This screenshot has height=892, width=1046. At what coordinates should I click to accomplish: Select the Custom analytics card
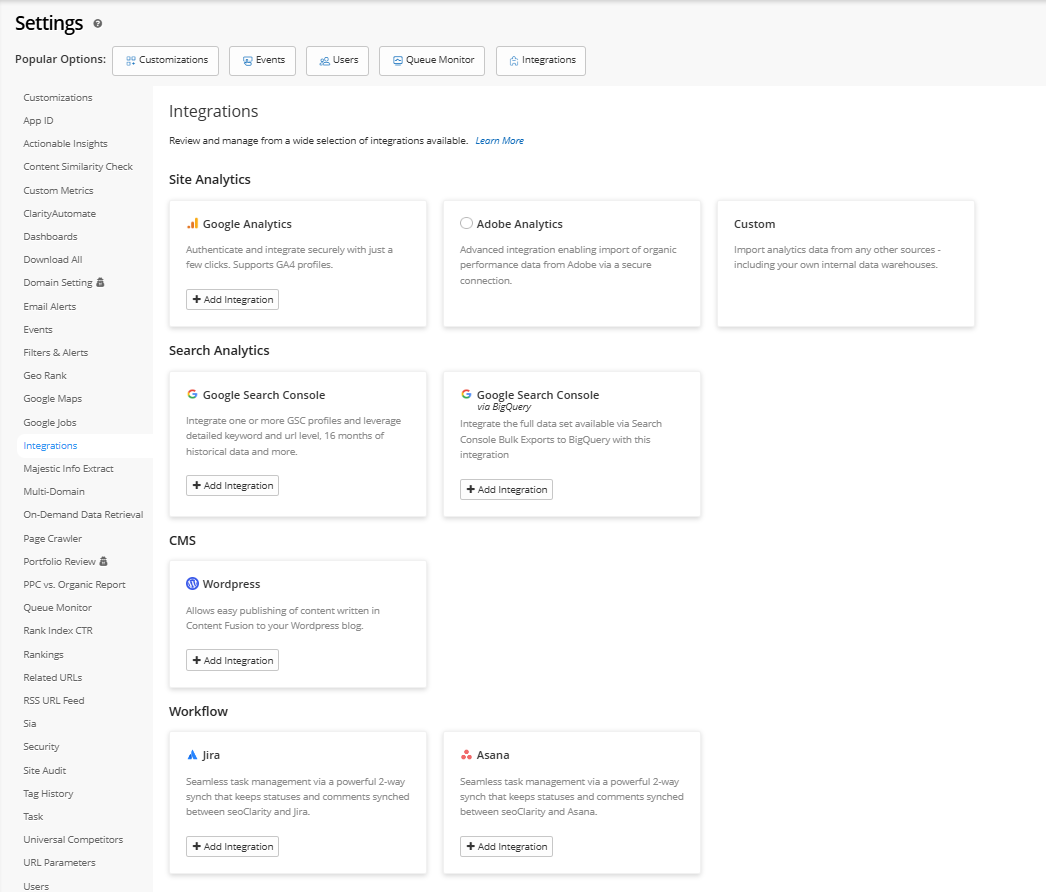(845, 263)
